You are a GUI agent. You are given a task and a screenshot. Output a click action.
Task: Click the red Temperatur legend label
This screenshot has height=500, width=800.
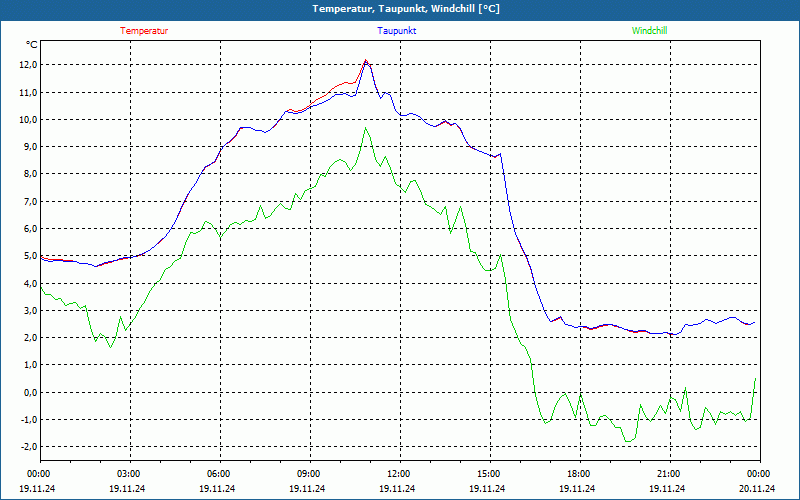144,31
